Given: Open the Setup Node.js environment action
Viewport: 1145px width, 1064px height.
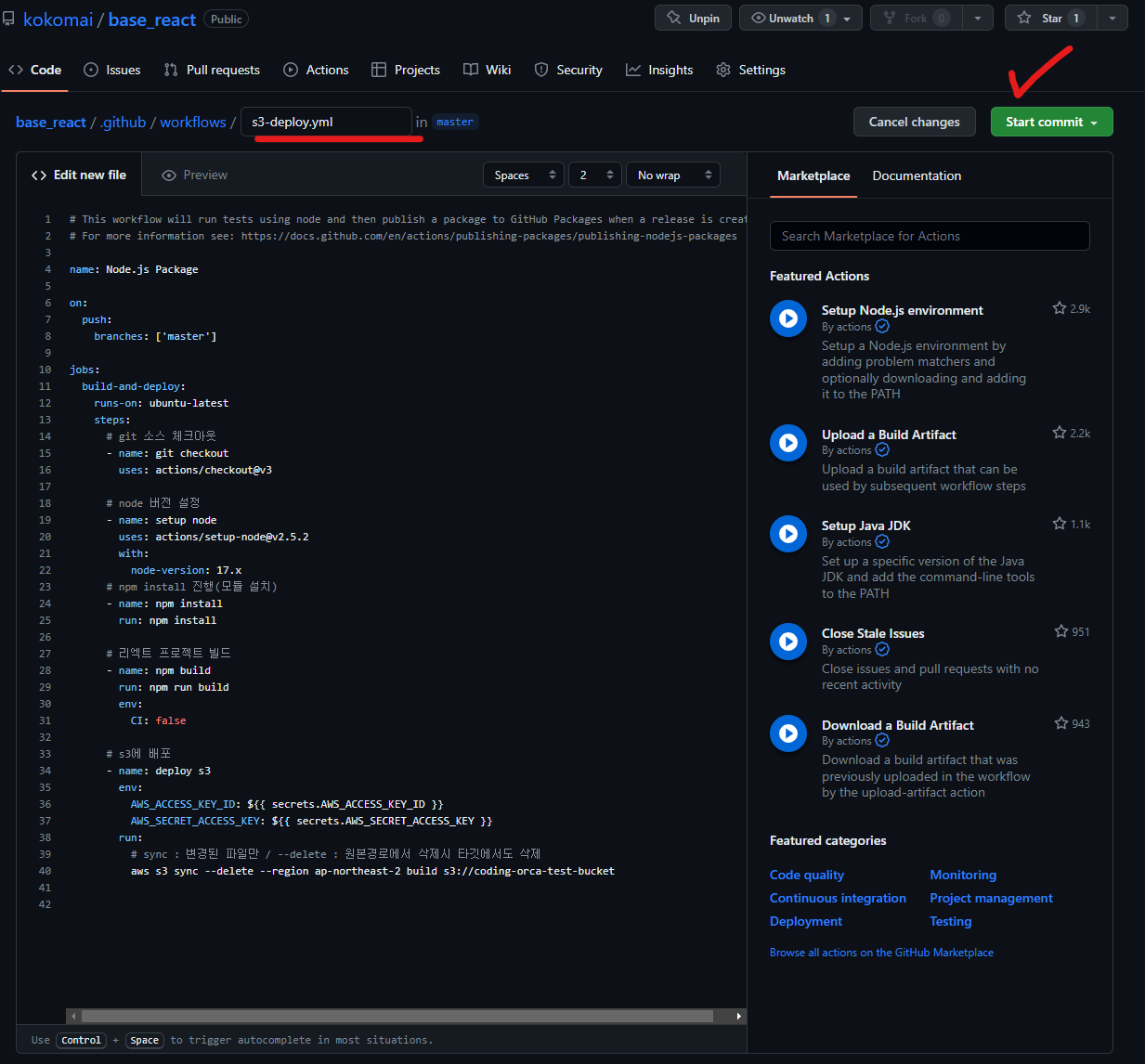Looking at the screenshot, I should [x=902, y=310].
